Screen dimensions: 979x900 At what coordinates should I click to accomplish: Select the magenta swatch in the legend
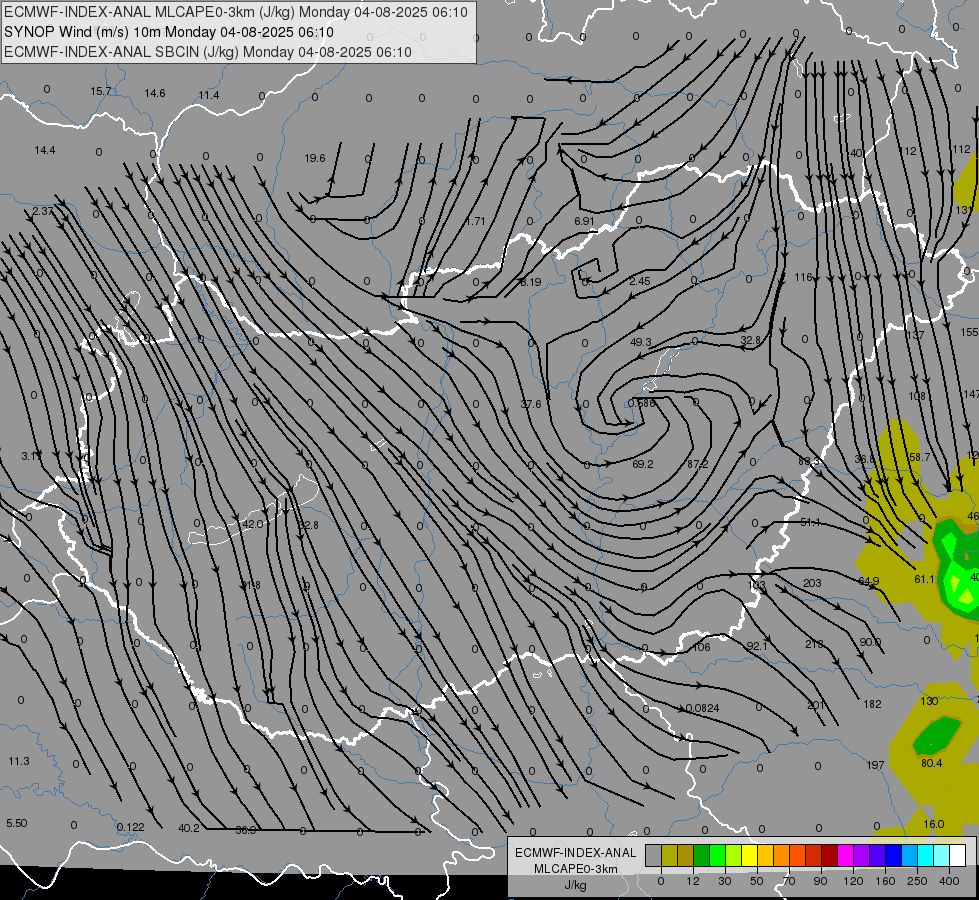(x=845, y=855)
